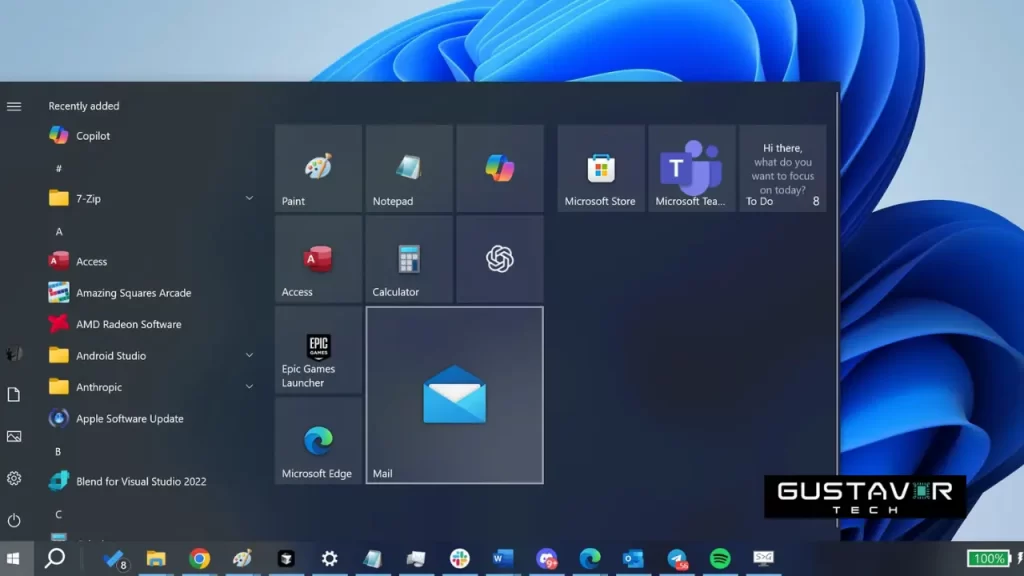The image size is (1024, 576).
Task: Open Slack on the taskbar
Action: [x=459, y=559]
